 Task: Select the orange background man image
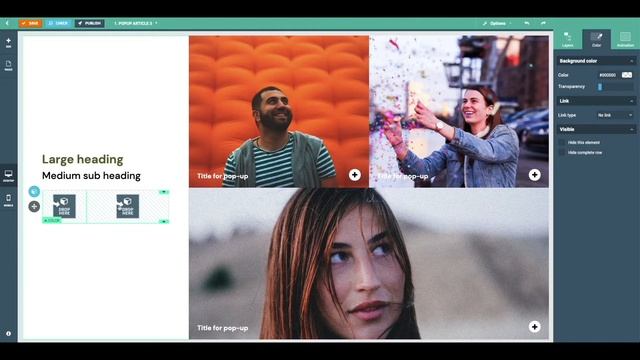(x=279, y=111)
